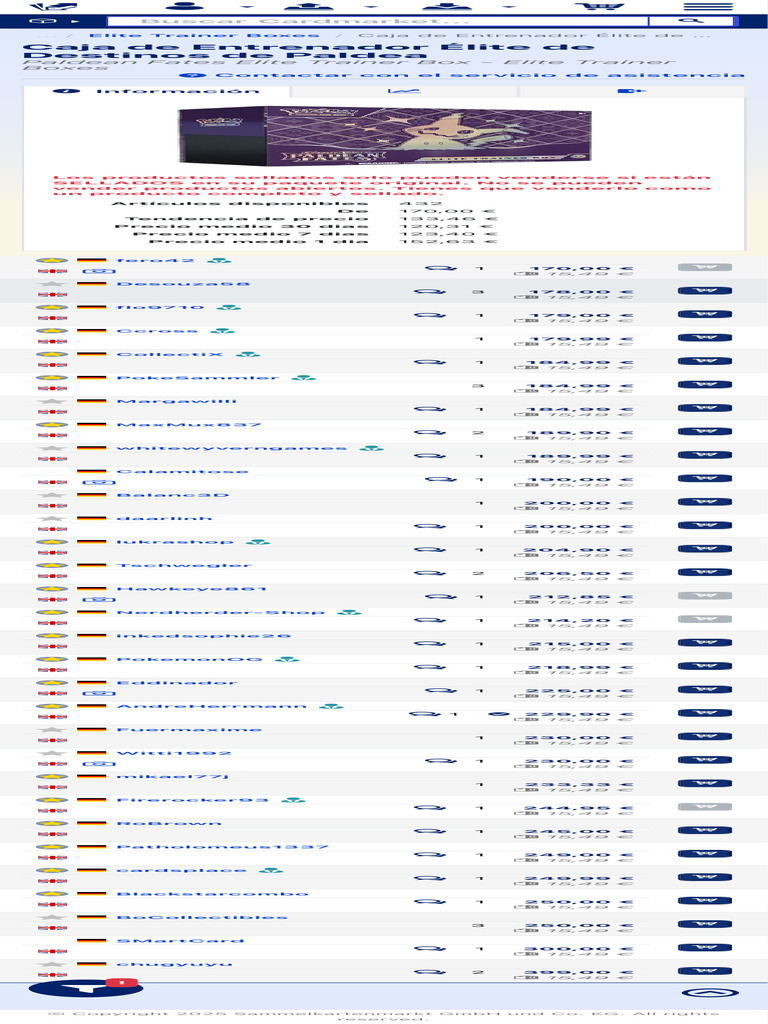The width and height of the screenshot is (768, 1024).
Task: View the comment bubble in Desouza58's row
Action: pyautogui.click(x=430, y=292)
